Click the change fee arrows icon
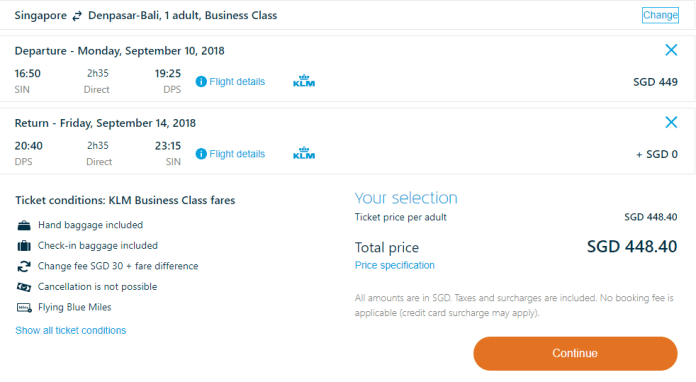The image size is (696, 382). tap(24, 266)
